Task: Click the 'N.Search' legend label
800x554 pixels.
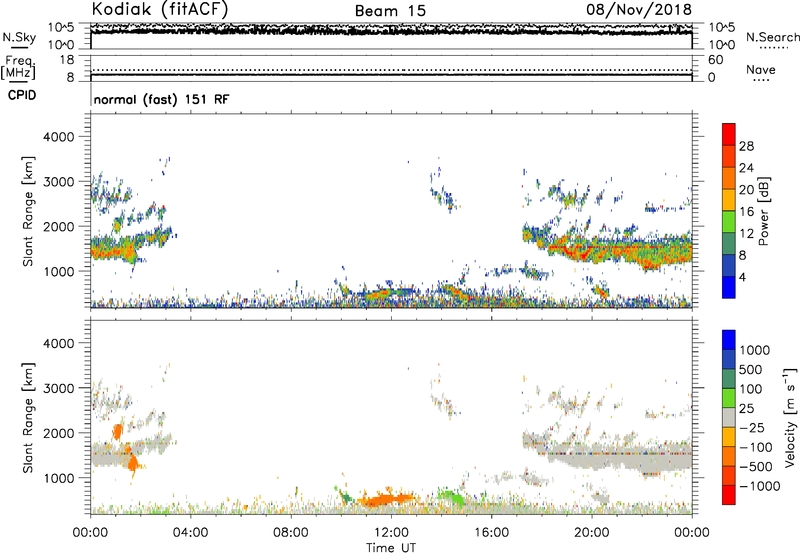Action: point(772,37)
